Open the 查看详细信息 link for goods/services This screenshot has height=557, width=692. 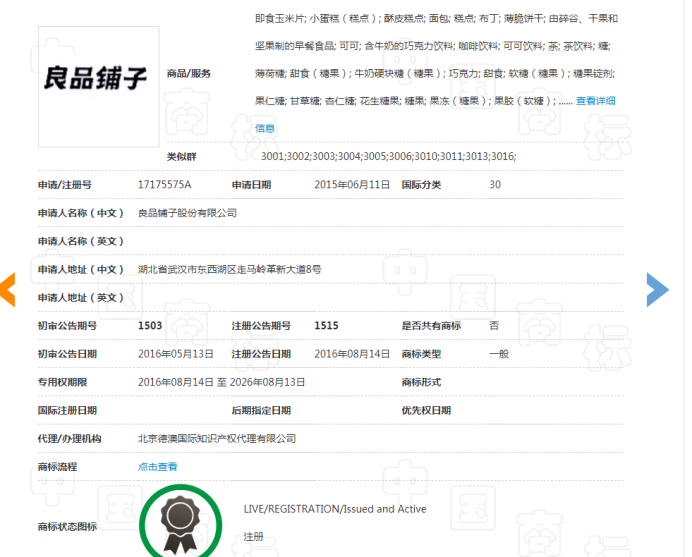pyautogui.click(x=595, y=101)
